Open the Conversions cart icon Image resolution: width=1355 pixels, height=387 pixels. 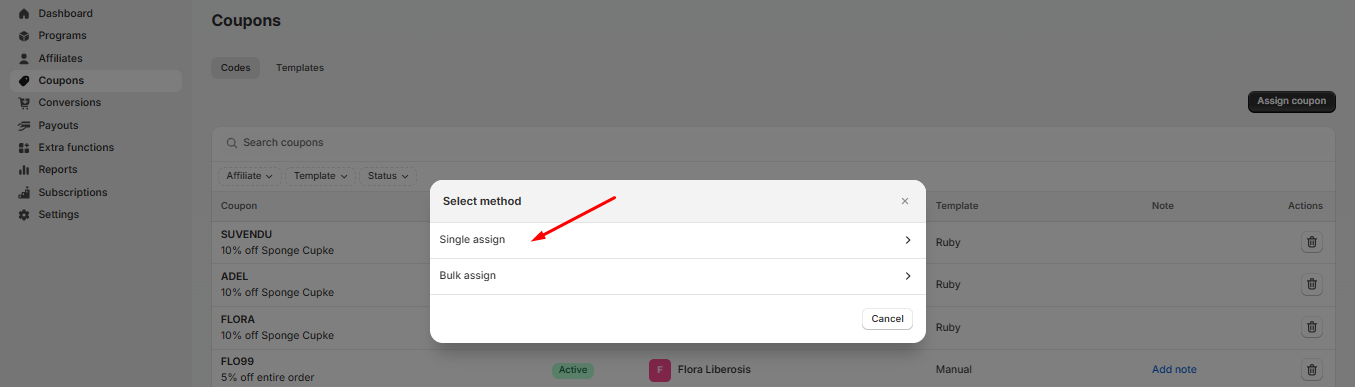pyautogui.click(x=24, y=103)
